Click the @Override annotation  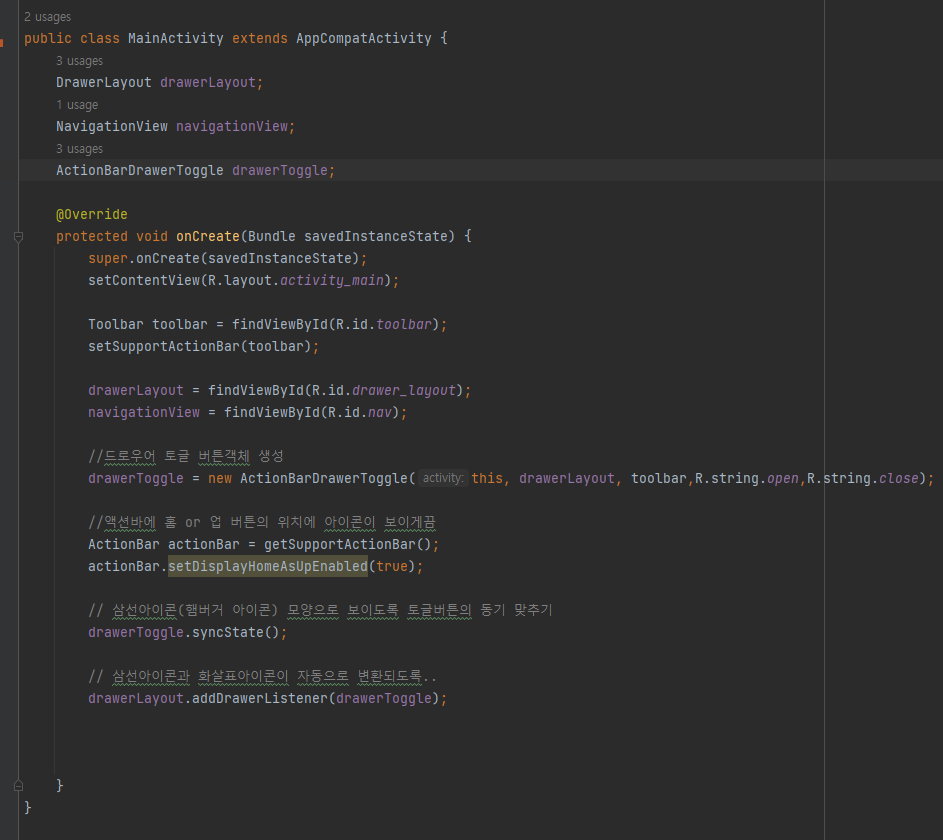coord(91,215)
